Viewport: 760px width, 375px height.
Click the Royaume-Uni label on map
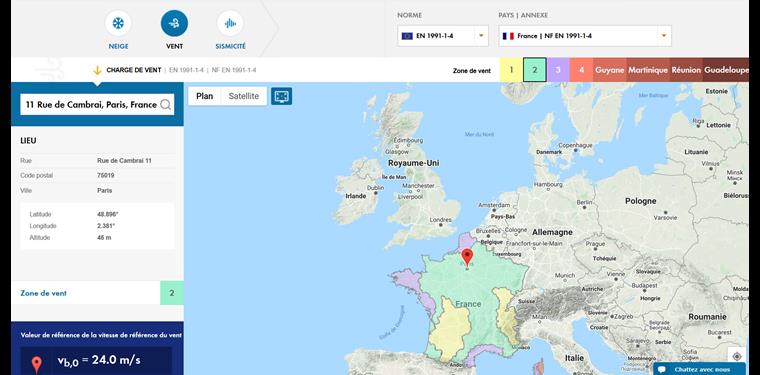coord(413,163)
